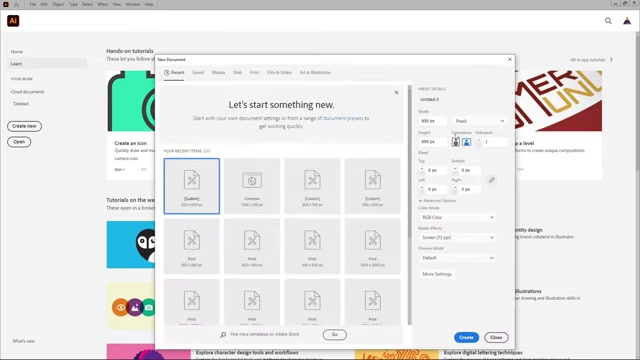Open More Settings
This screenshot has height=360, width=640.
(437, 274)
